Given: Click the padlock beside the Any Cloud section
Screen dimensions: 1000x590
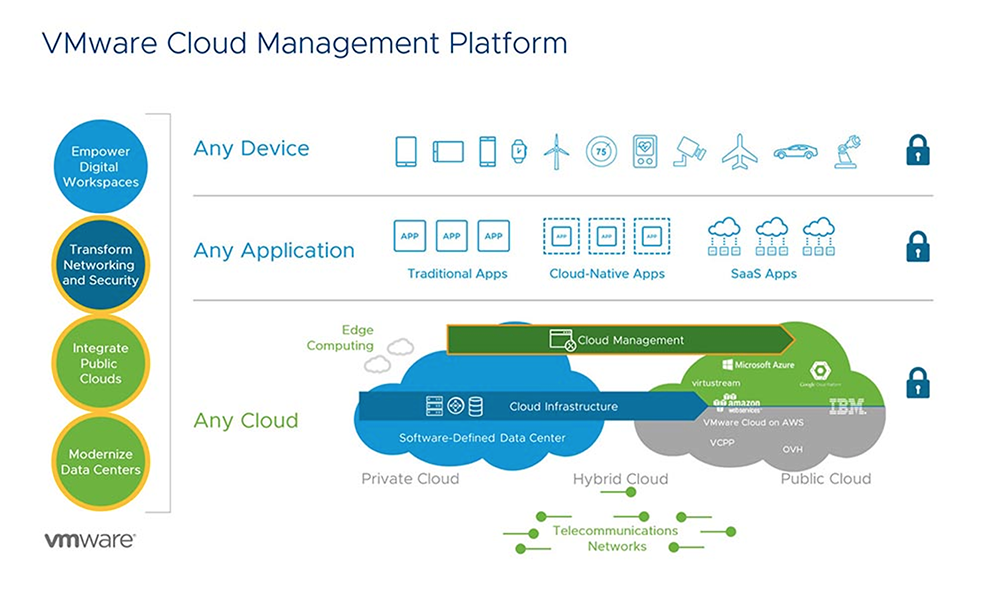Looking at the screenshot, I should point(917,383).
